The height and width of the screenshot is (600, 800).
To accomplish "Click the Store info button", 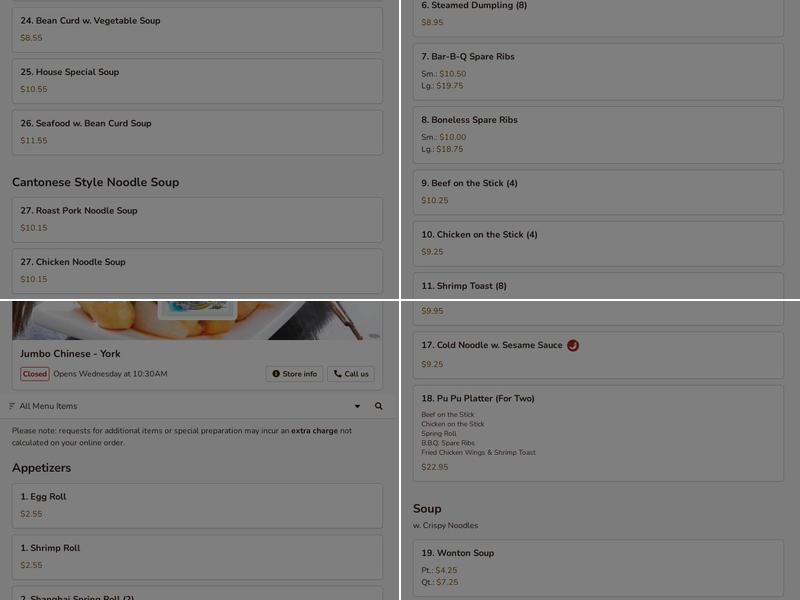I will pyautogui.click(x=294, y=374).
